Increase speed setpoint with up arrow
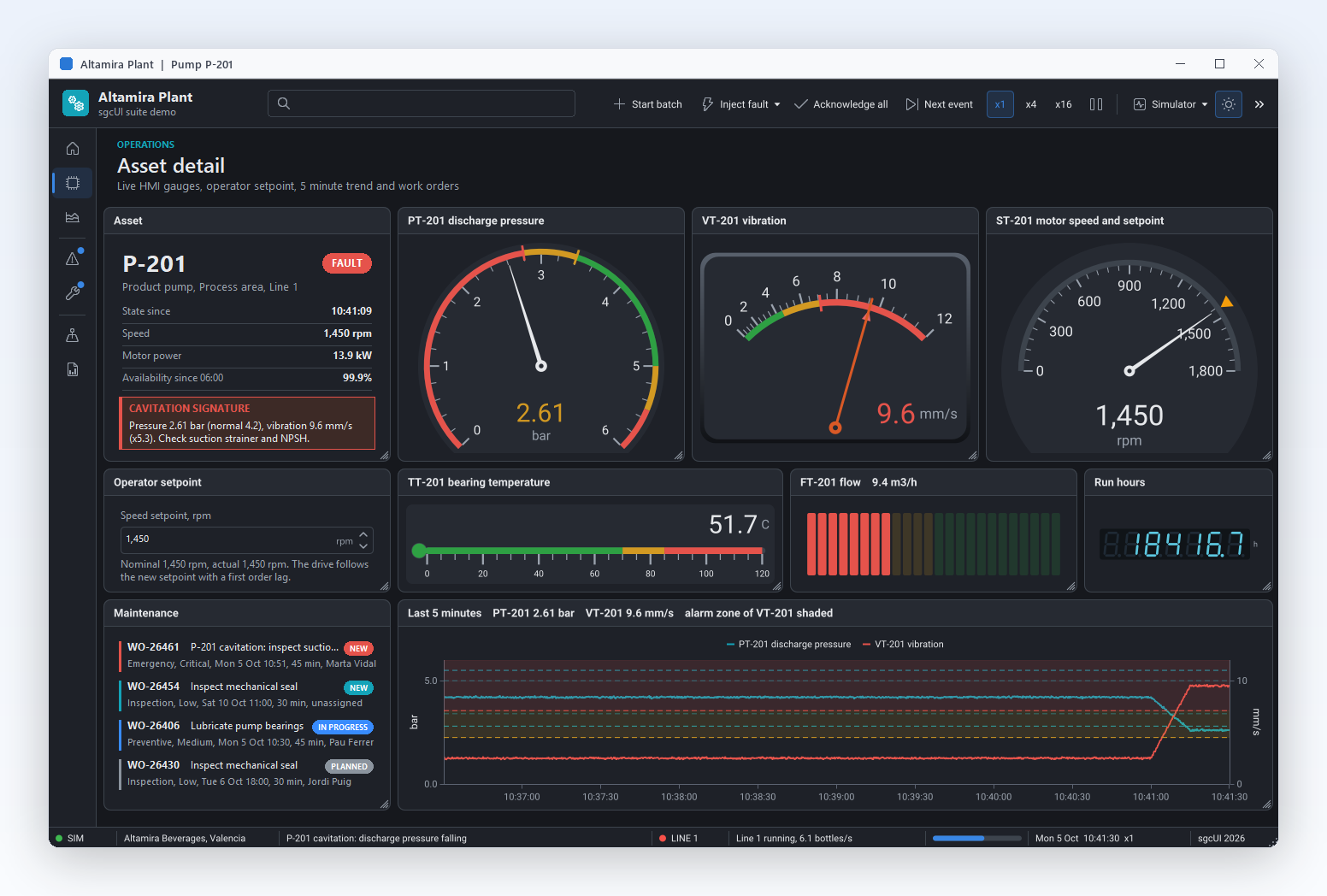 coord(363,534)
